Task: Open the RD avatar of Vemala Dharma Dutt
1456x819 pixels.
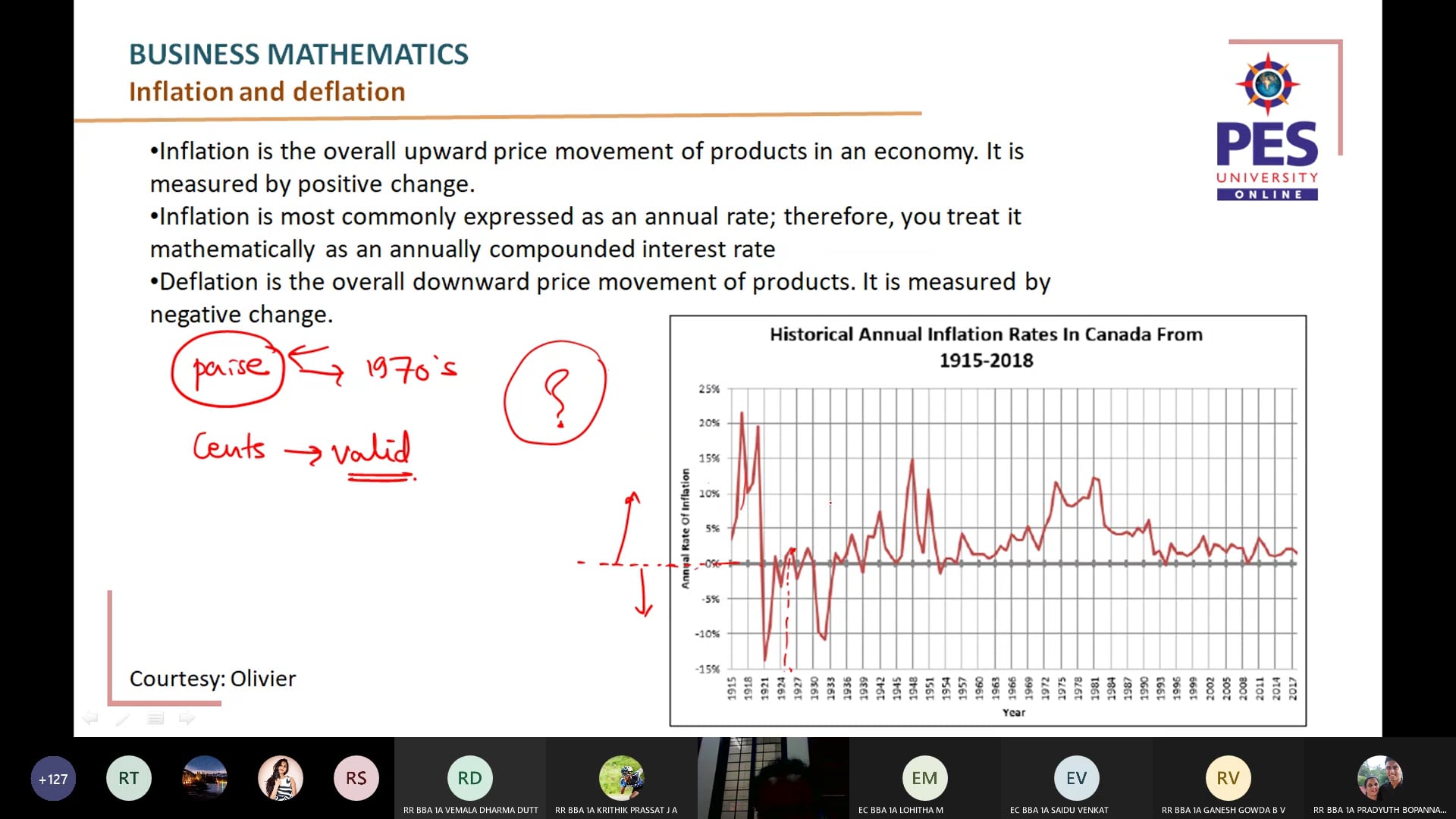Action: pyautogui.click(x=469, y=777)
